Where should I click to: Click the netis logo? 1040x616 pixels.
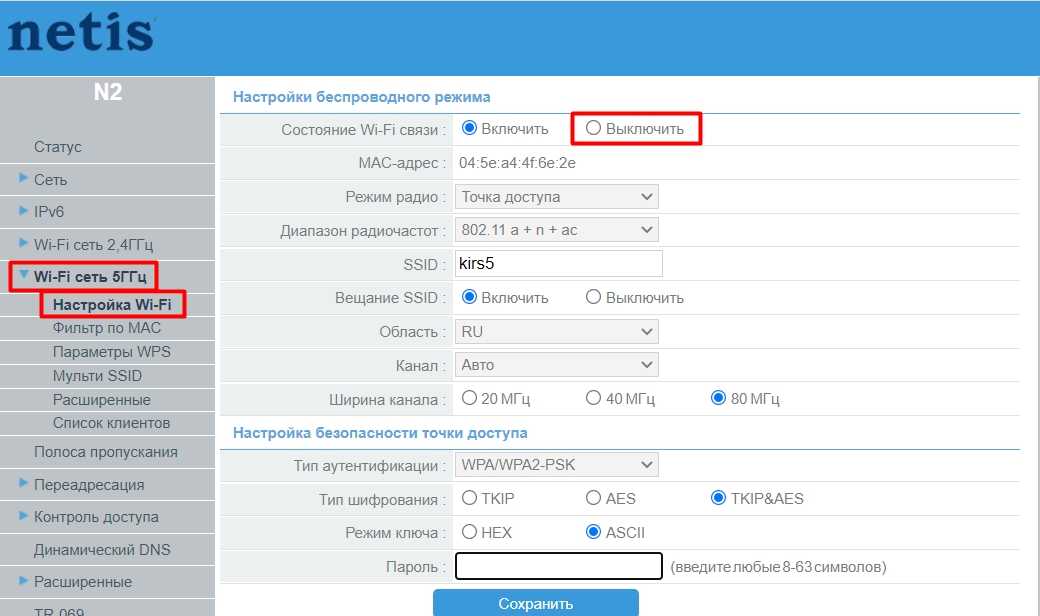81,34
